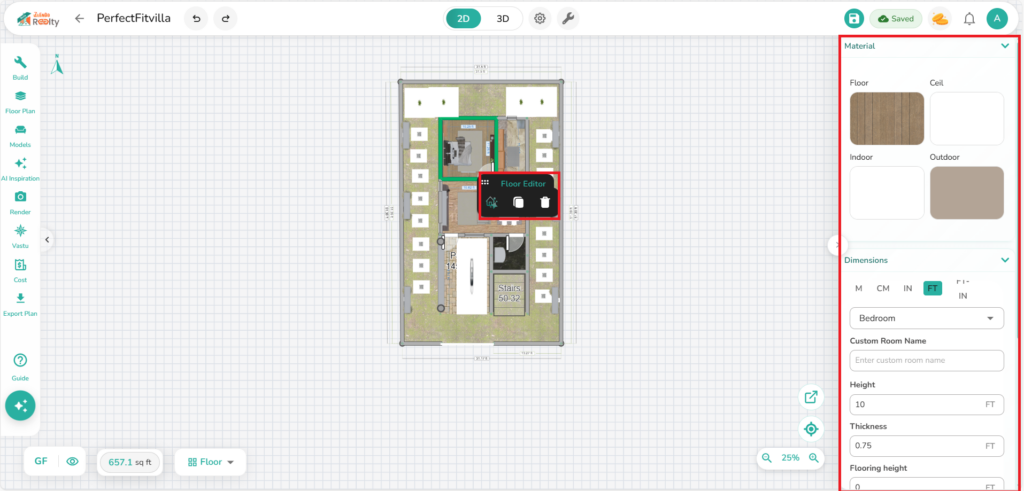Open the AI Inspiration panel
The height and width of the screenshot is (491, 1024).
point(20,167)
